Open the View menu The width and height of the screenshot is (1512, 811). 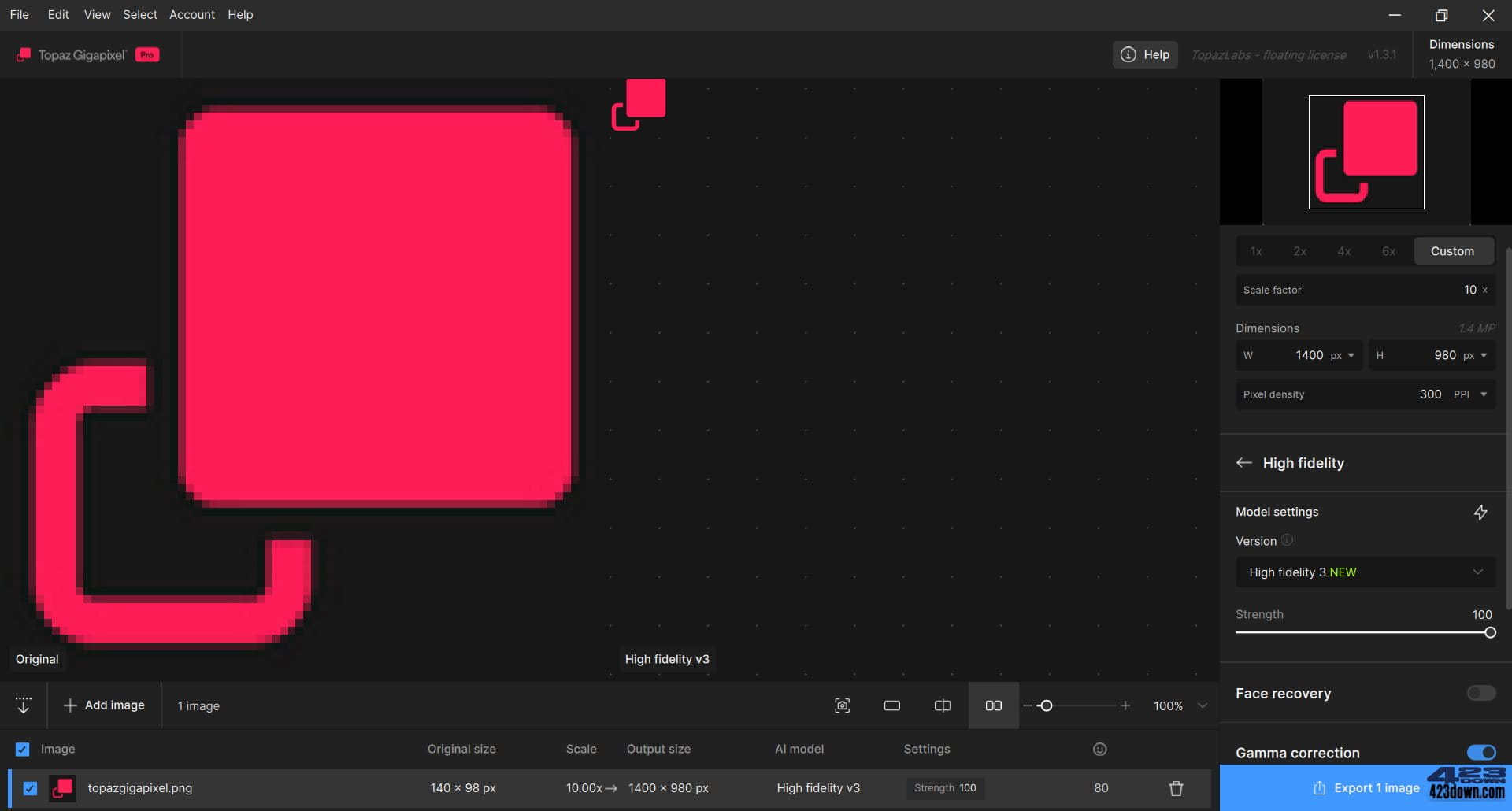coord(97,14)
